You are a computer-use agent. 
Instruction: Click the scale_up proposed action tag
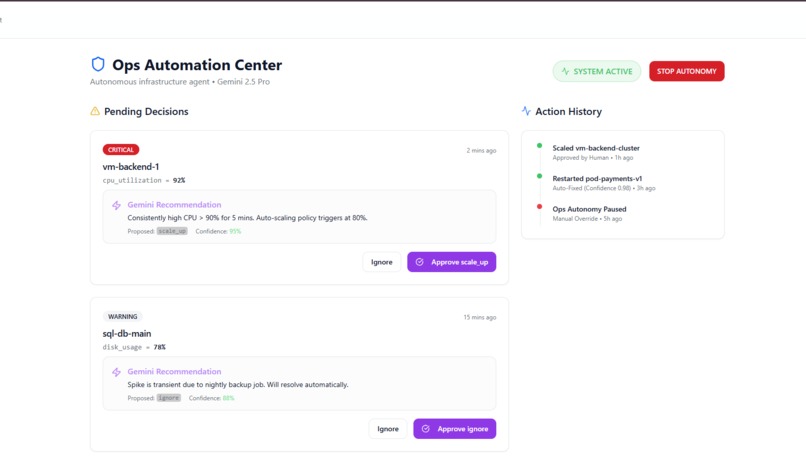[x=172, y=231]
